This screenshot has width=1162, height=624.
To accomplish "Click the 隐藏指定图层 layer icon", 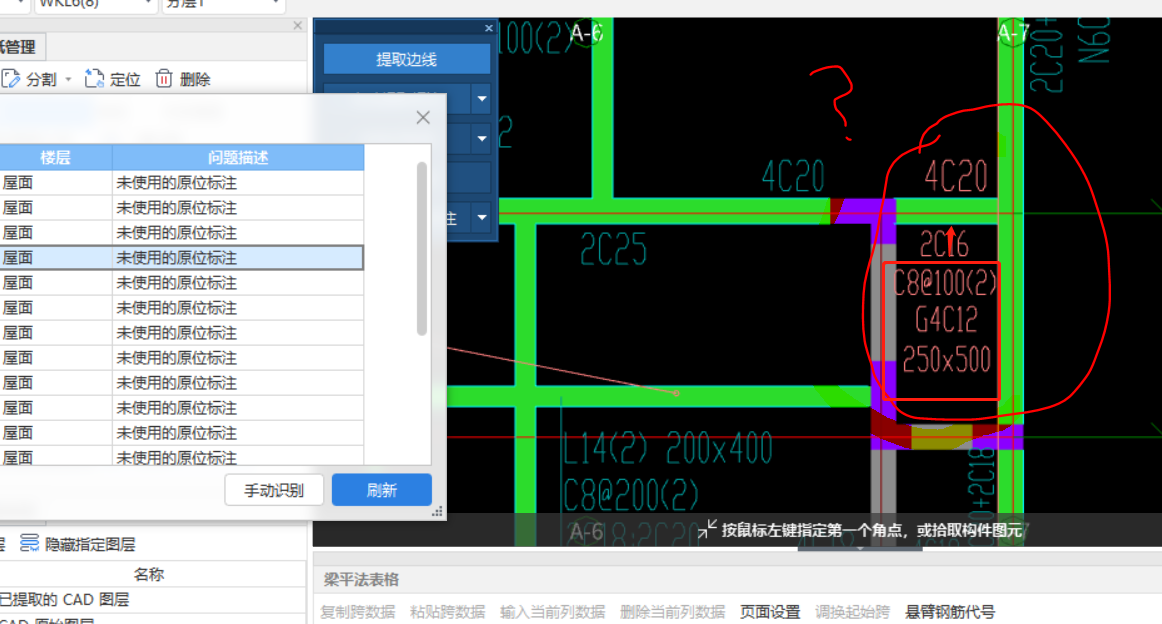I will pyautogui.click(x=30, y=543).
